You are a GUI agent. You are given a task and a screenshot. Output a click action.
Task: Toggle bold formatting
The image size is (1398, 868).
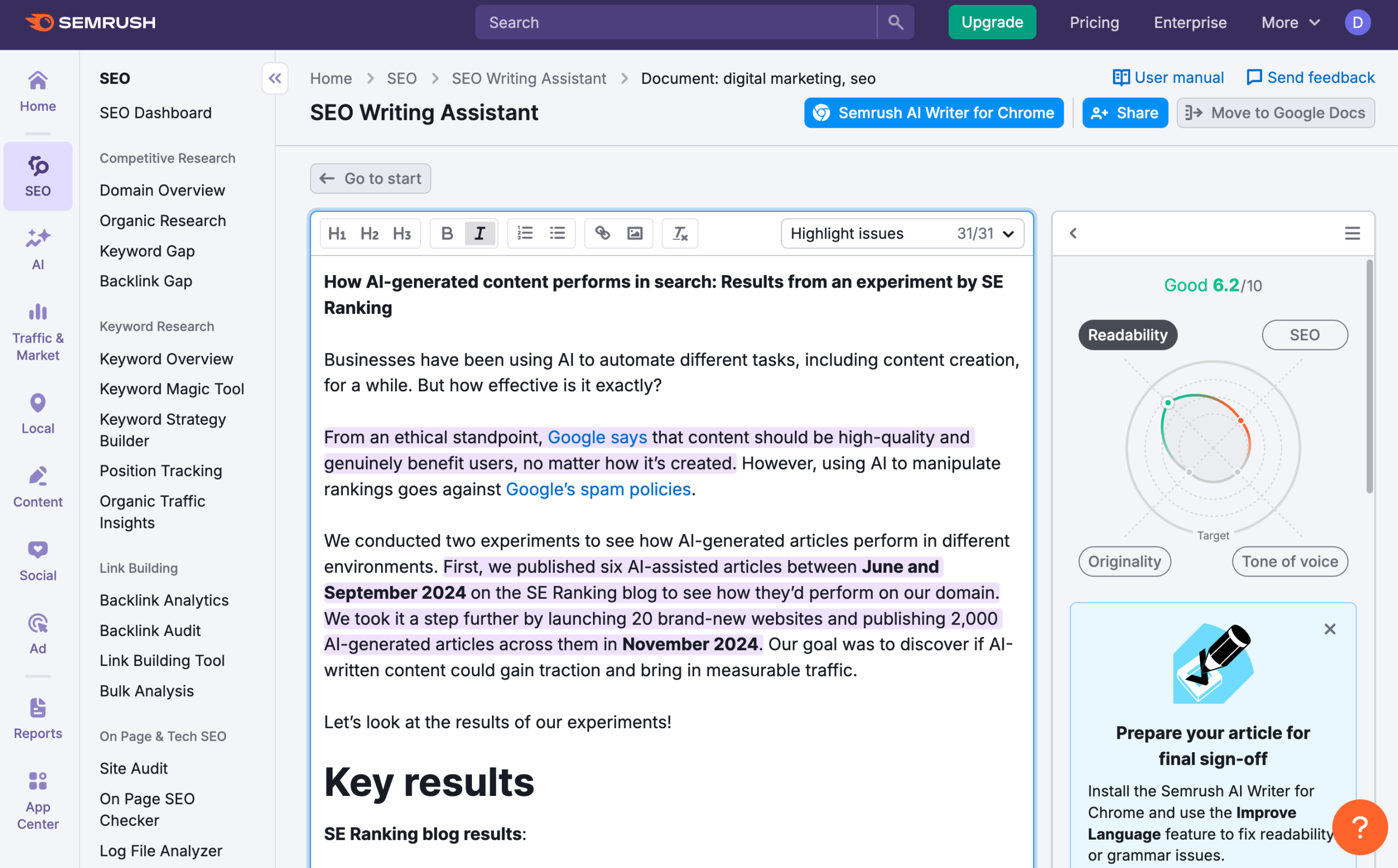[447, 233]
